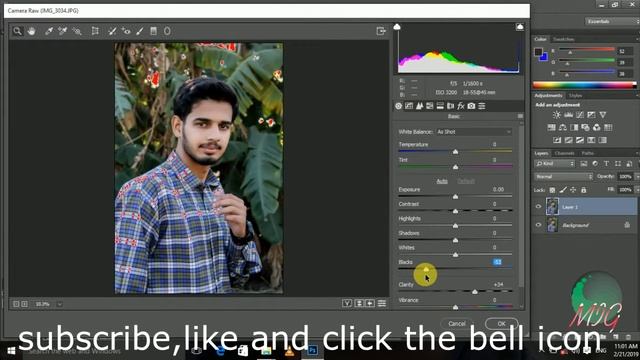The height and width of the screenshot is (360, 640).
Task: Toggle the lock all layer icon
Action: pyautogui.click(x=584, y=190)
